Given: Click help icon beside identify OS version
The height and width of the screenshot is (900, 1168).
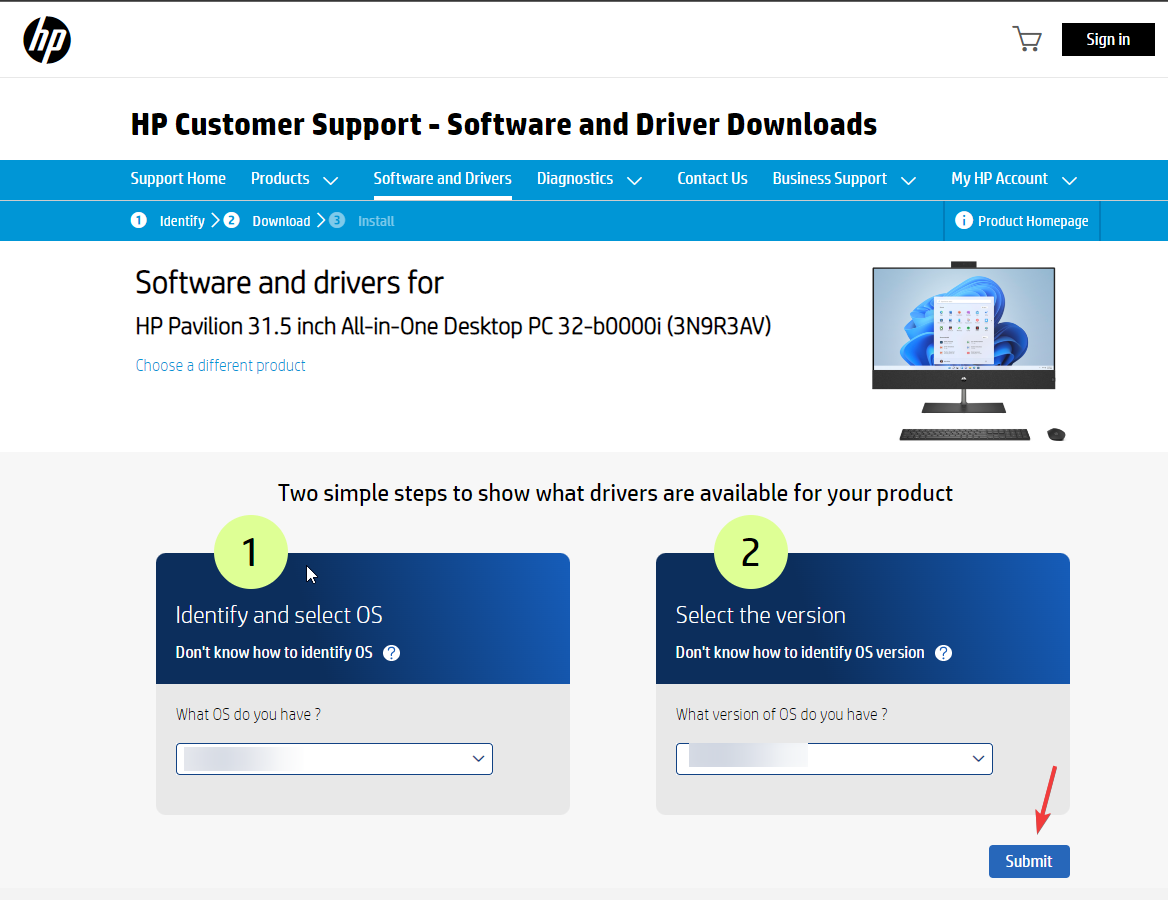Looking at the screenshot, I should tap(943, 653).
